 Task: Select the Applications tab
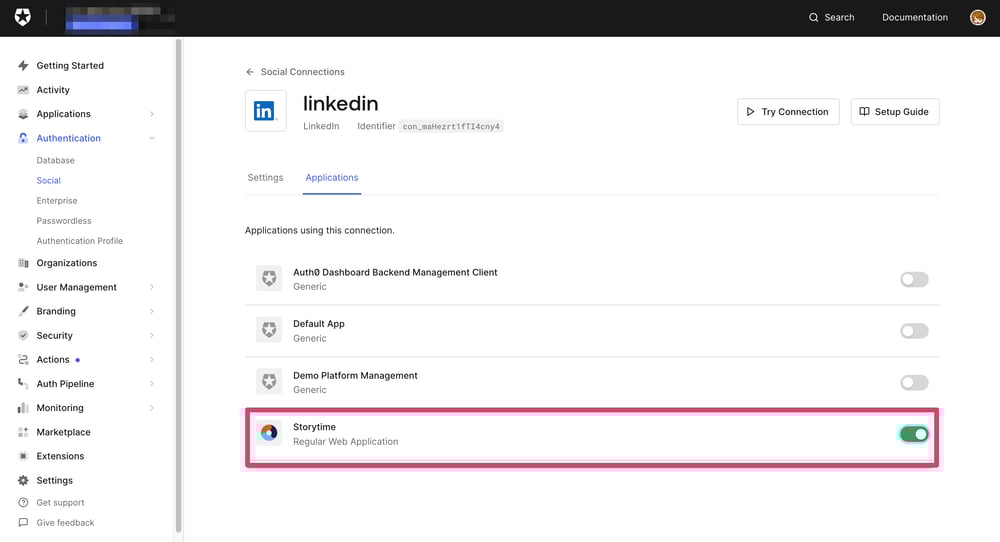[332, 178]
